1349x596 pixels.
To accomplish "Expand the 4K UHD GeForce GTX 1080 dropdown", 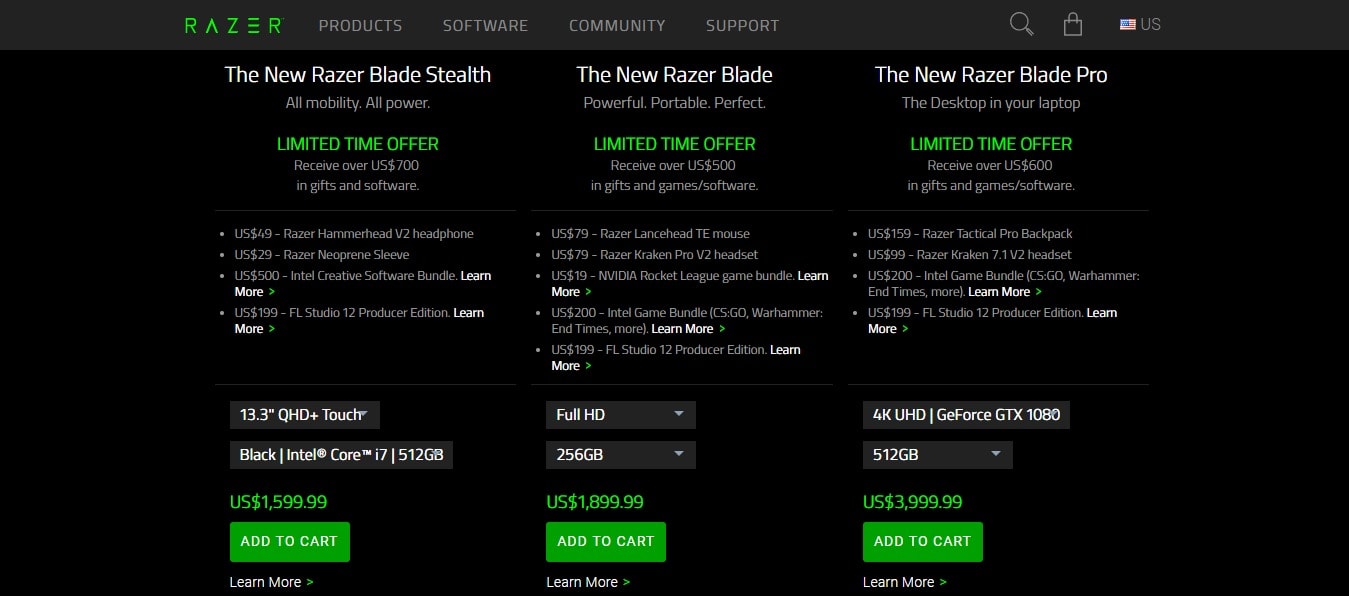I will coord(966,415).
